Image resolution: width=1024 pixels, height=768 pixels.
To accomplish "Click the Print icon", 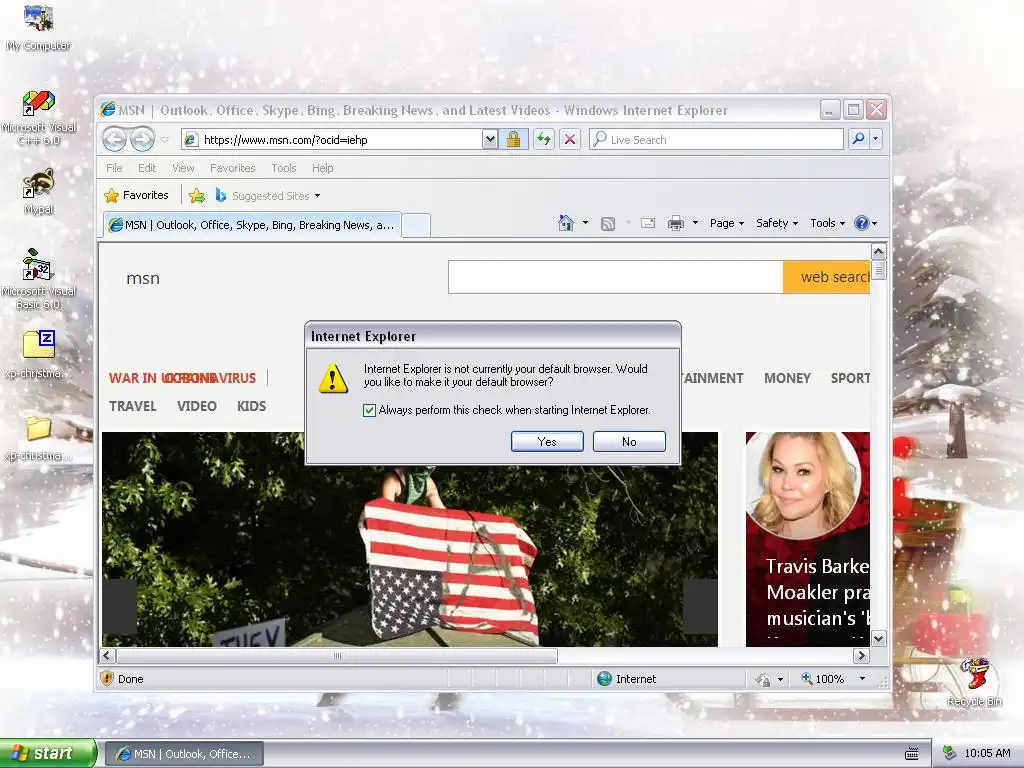I will tap(676, 223).
